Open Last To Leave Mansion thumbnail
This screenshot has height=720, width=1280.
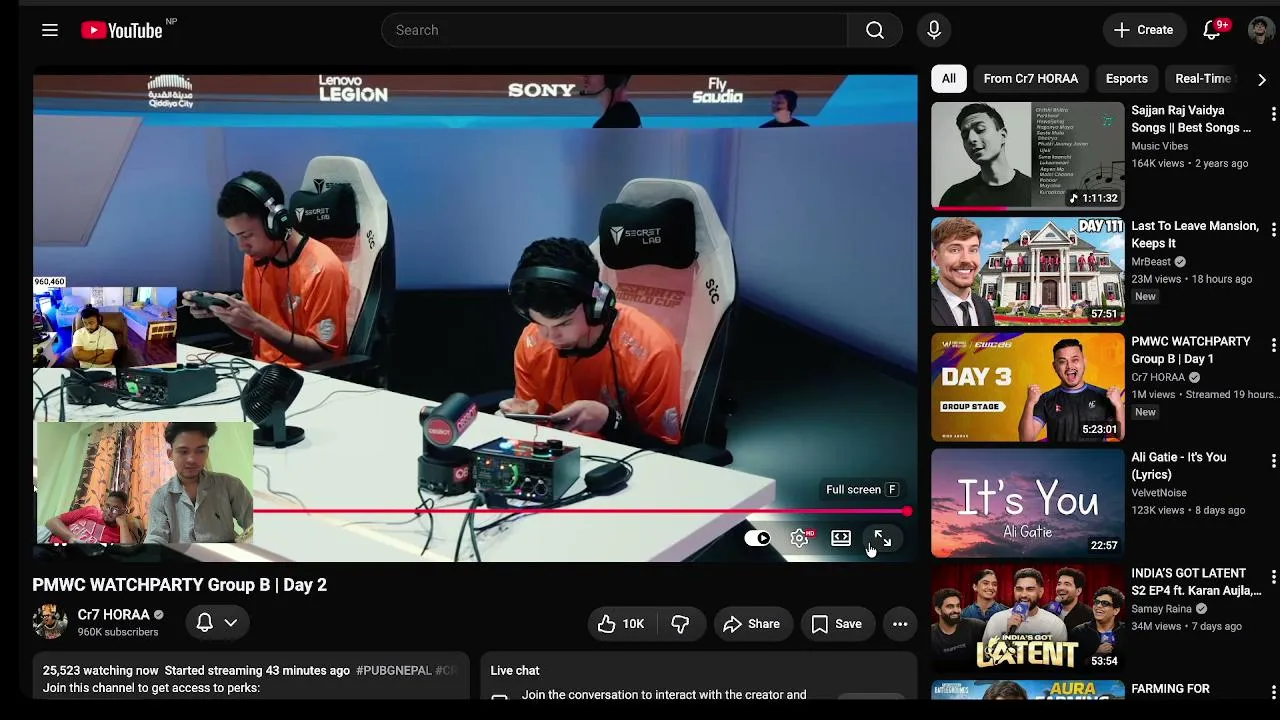pyautogui.click(x=1027, y=272)
